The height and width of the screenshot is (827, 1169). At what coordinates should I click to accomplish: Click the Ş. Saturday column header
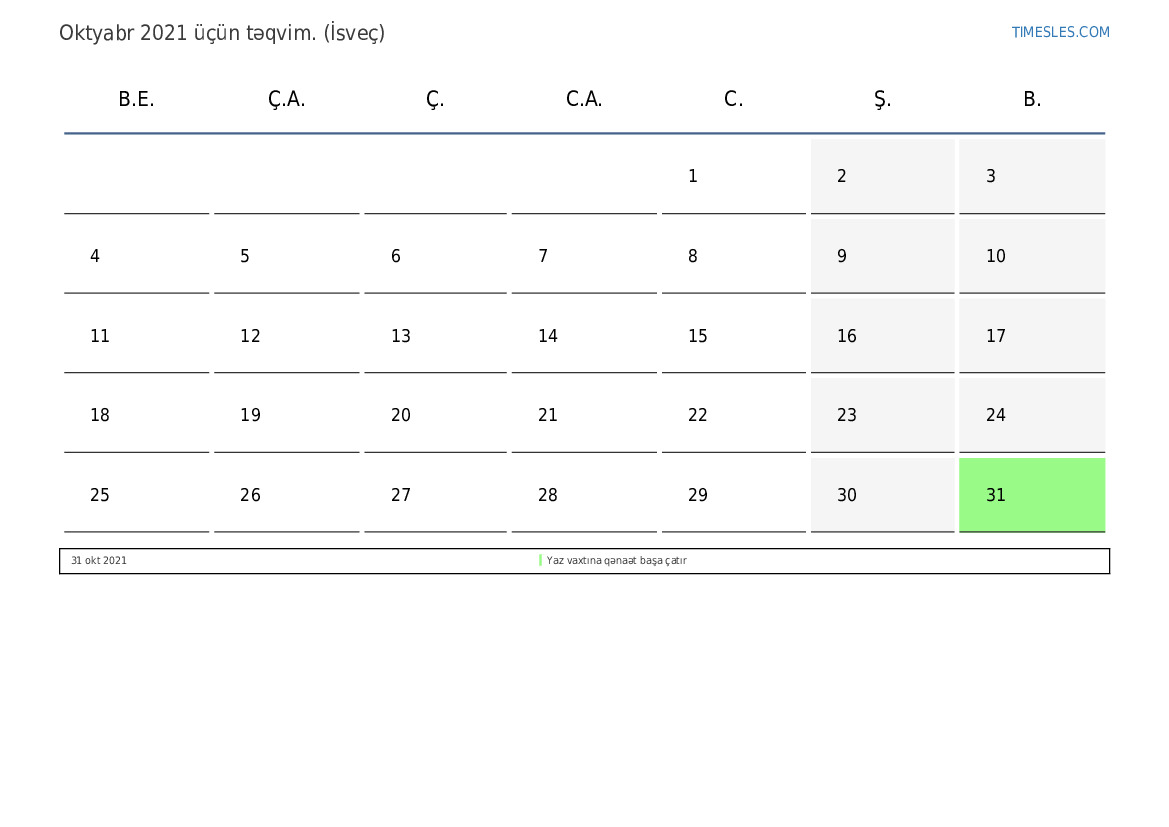coord(882,99)
